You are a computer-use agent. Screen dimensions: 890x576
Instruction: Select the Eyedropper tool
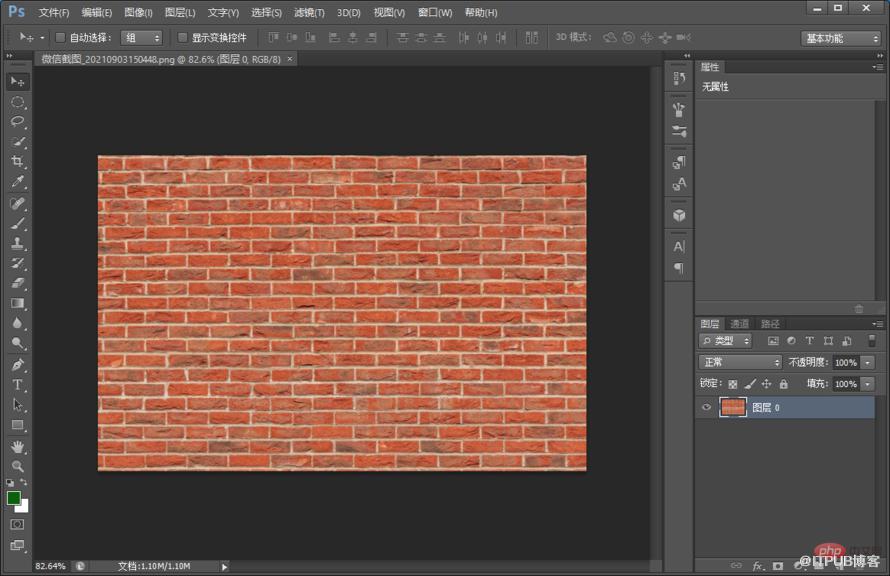pyautogui.click(x=18, y=182)
